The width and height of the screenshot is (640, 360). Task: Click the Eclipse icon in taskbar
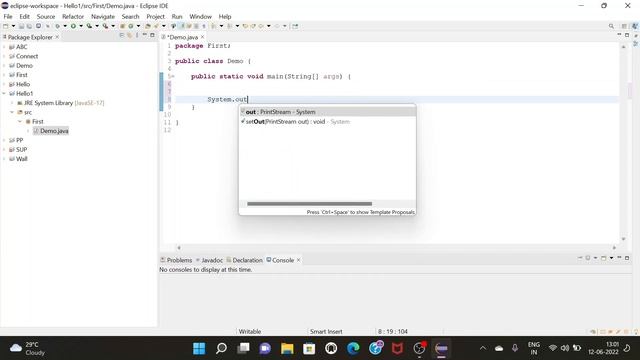click(441, 348)
